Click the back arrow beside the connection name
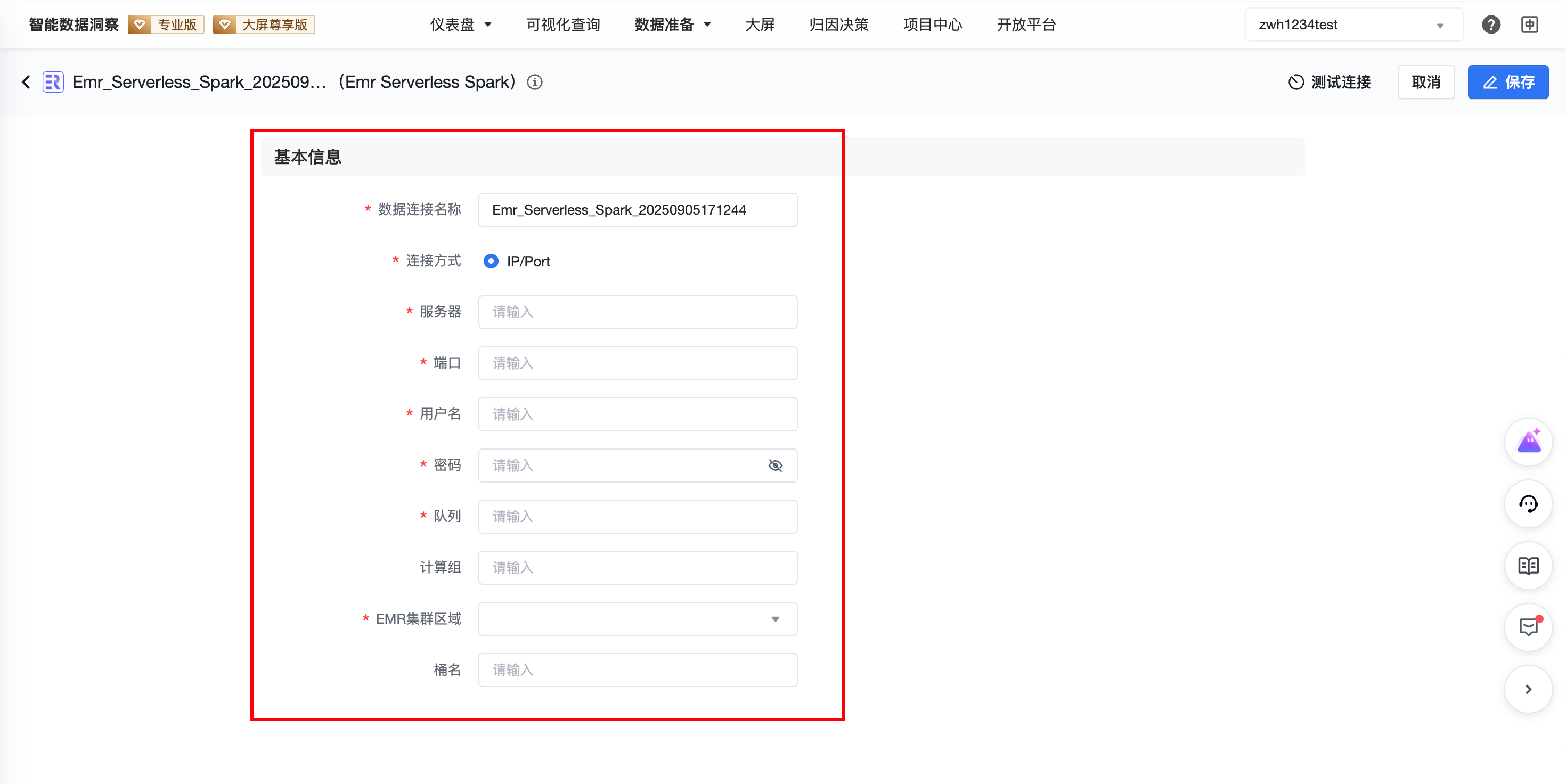This screenshot has height=784, width=1566. click(x=26, y=82)
